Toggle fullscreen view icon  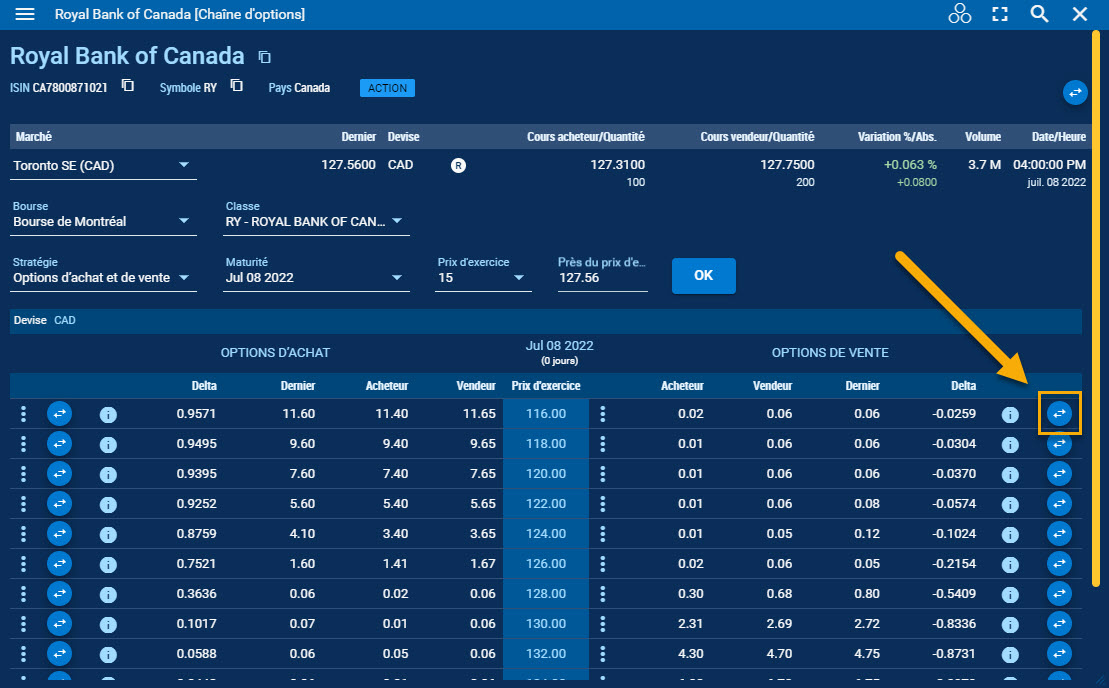click(x=999, y=14)
